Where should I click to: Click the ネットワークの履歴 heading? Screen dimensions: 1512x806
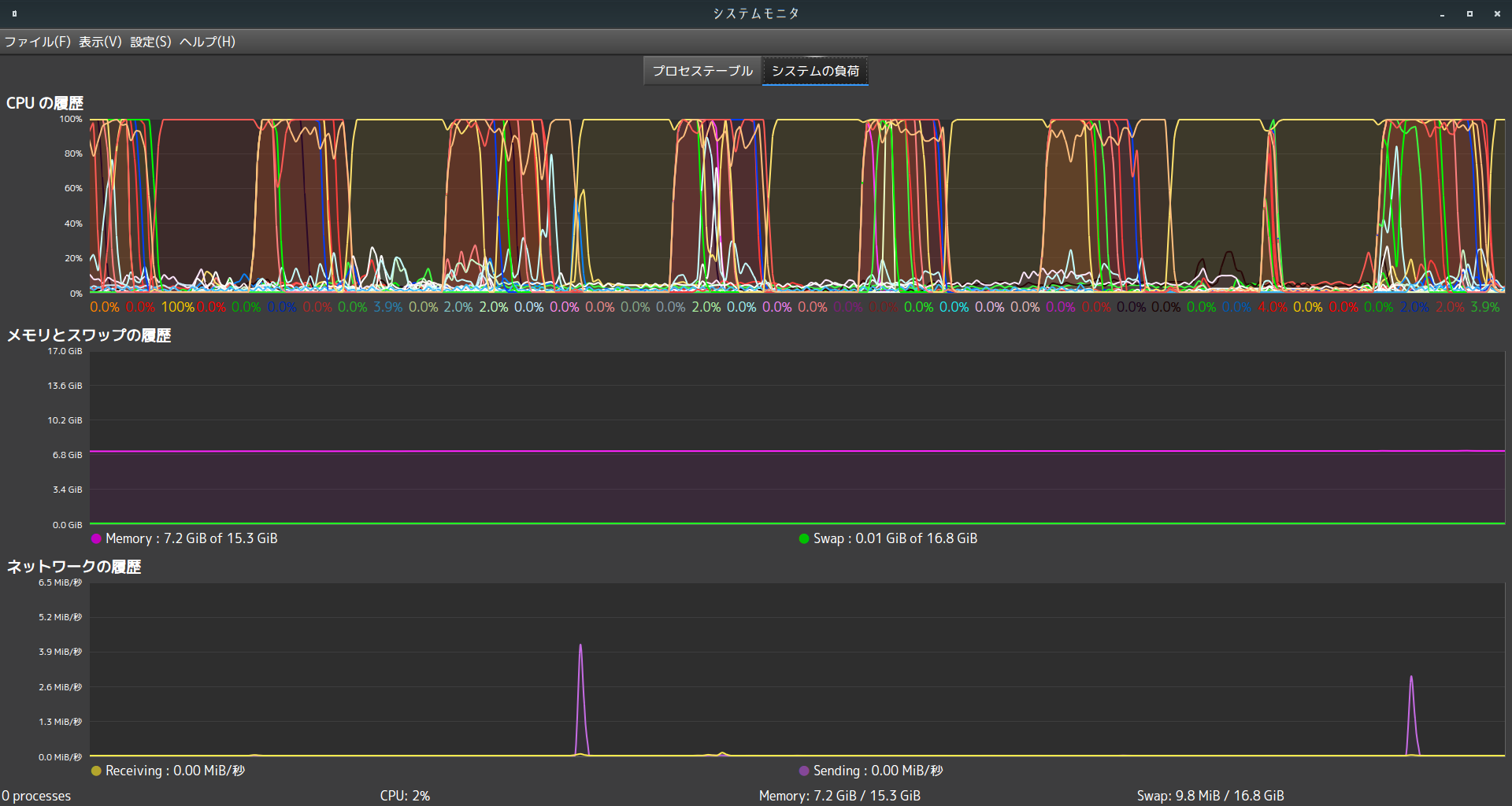[x=74, y=567]
